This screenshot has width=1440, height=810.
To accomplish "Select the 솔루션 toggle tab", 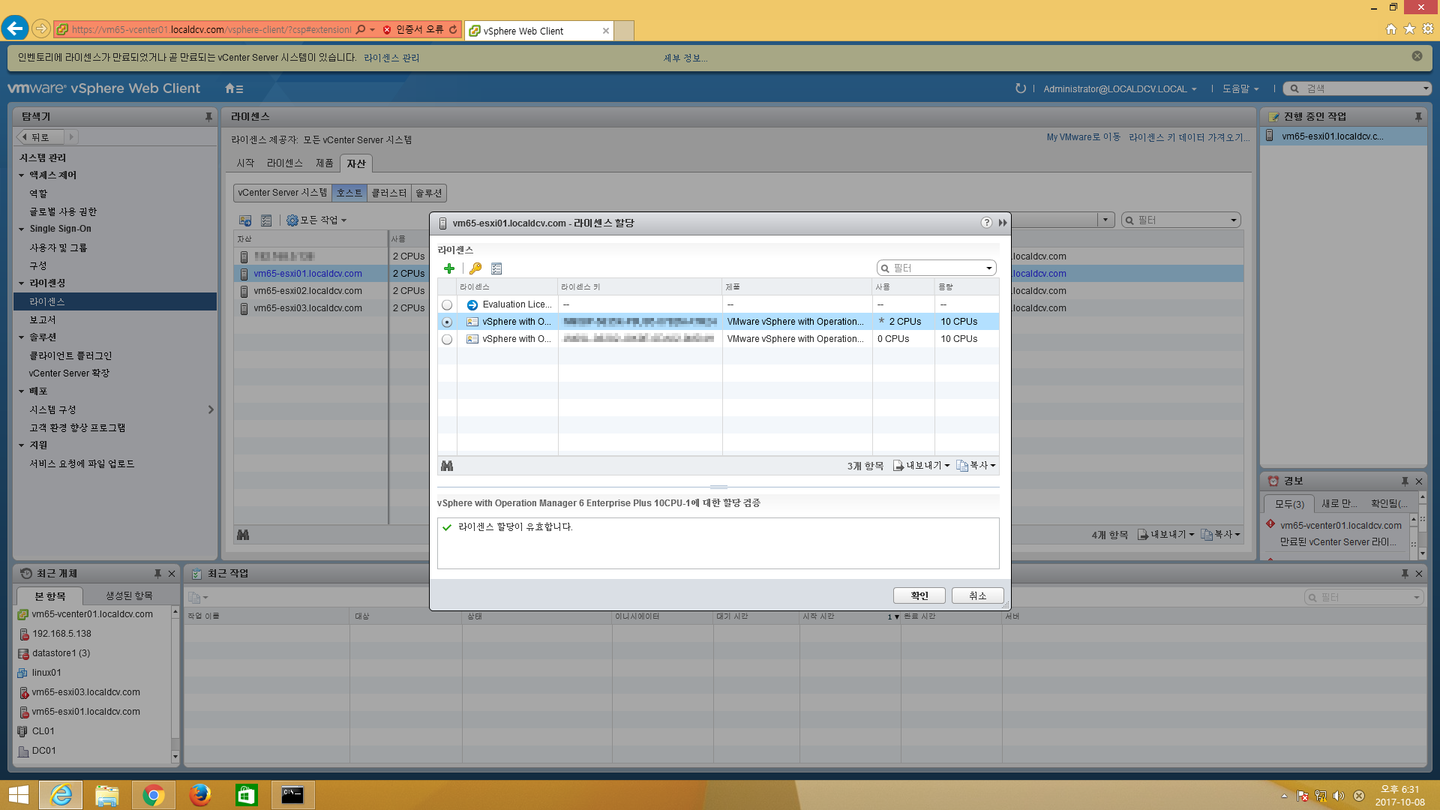I will 428,193.
